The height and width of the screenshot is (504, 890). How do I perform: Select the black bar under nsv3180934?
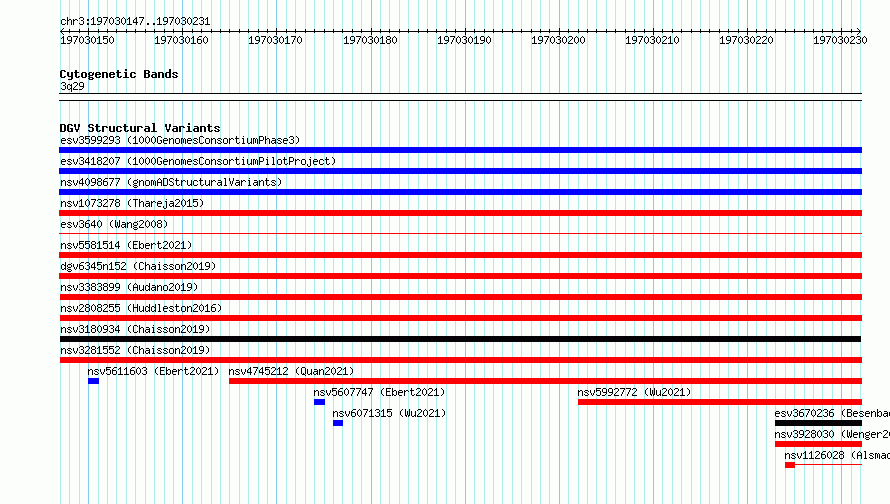[460, 339]
